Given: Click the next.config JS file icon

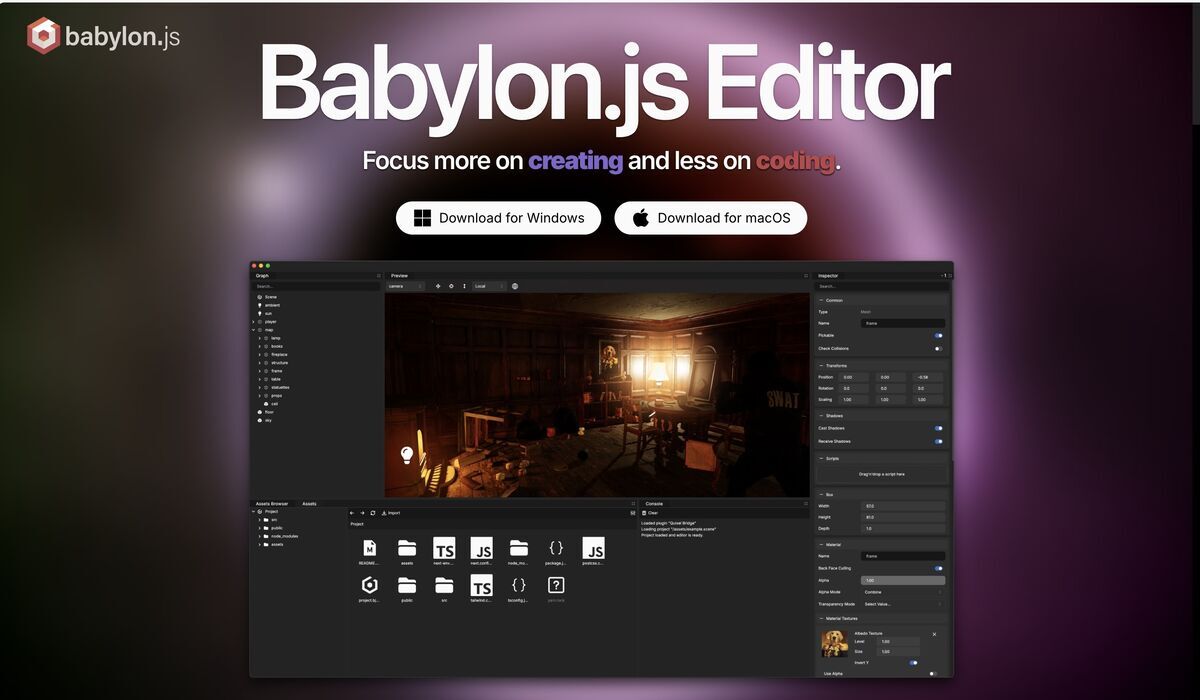Looking at the screenshot, I should pyautogui.click(x=481, y=548).
